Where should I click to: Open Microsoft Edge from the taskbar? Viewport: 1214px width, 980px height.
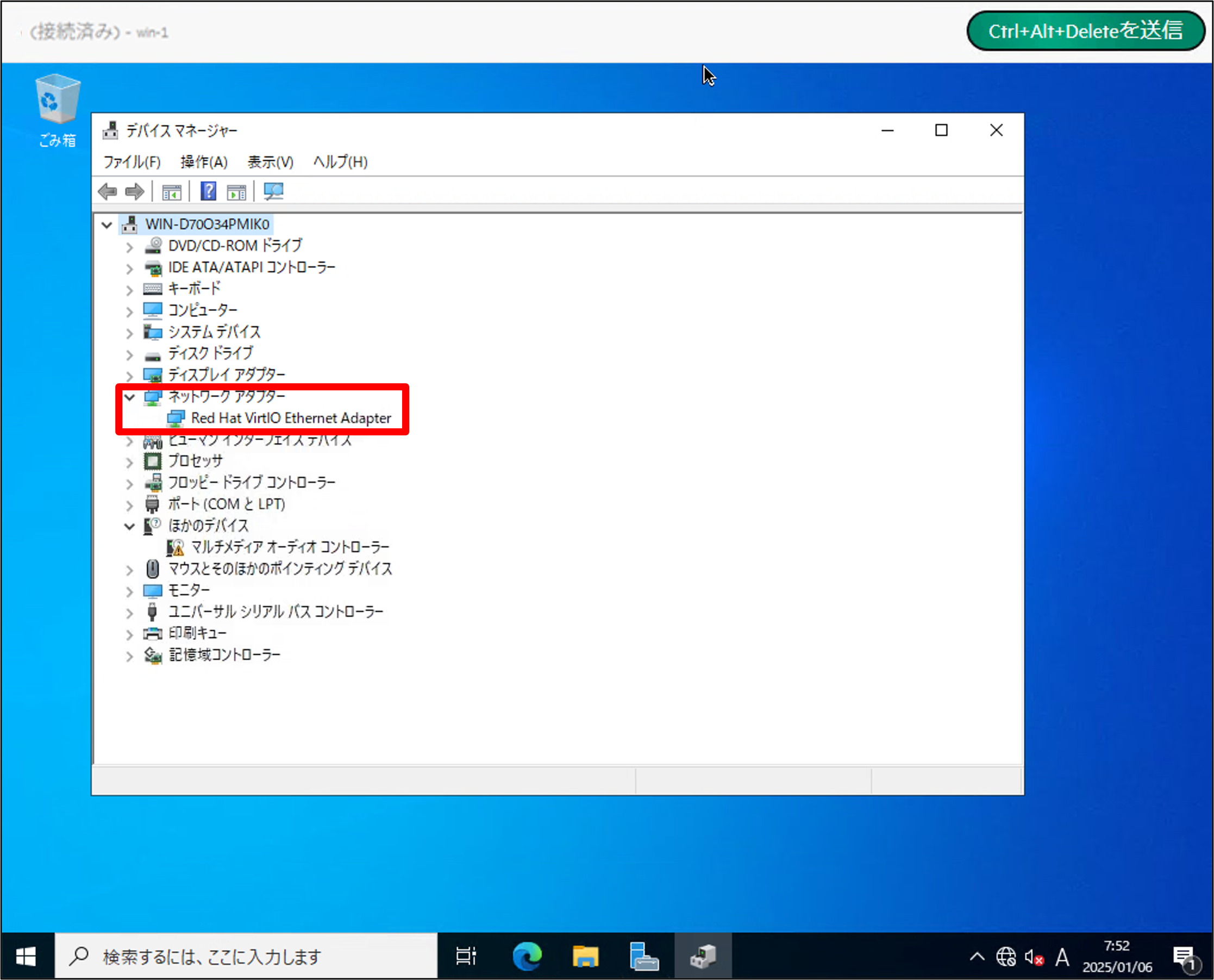coord(527,956)
